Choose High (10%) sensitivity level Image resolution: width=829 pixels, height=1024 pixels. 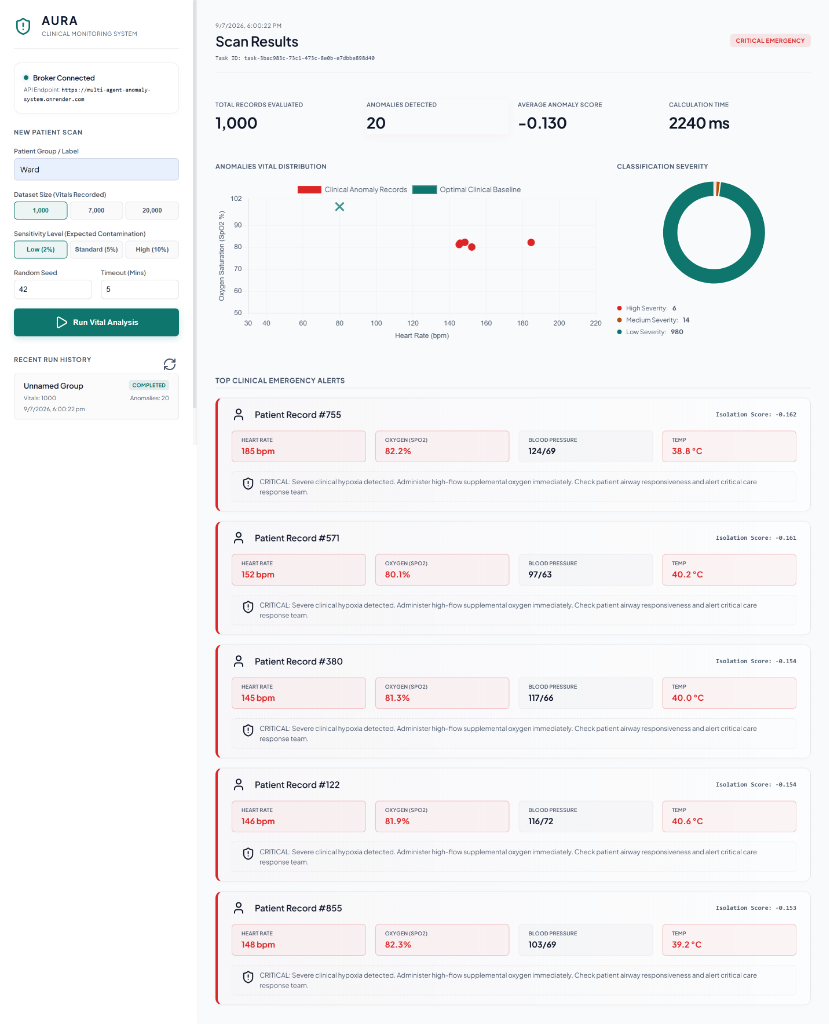(152, 249)
